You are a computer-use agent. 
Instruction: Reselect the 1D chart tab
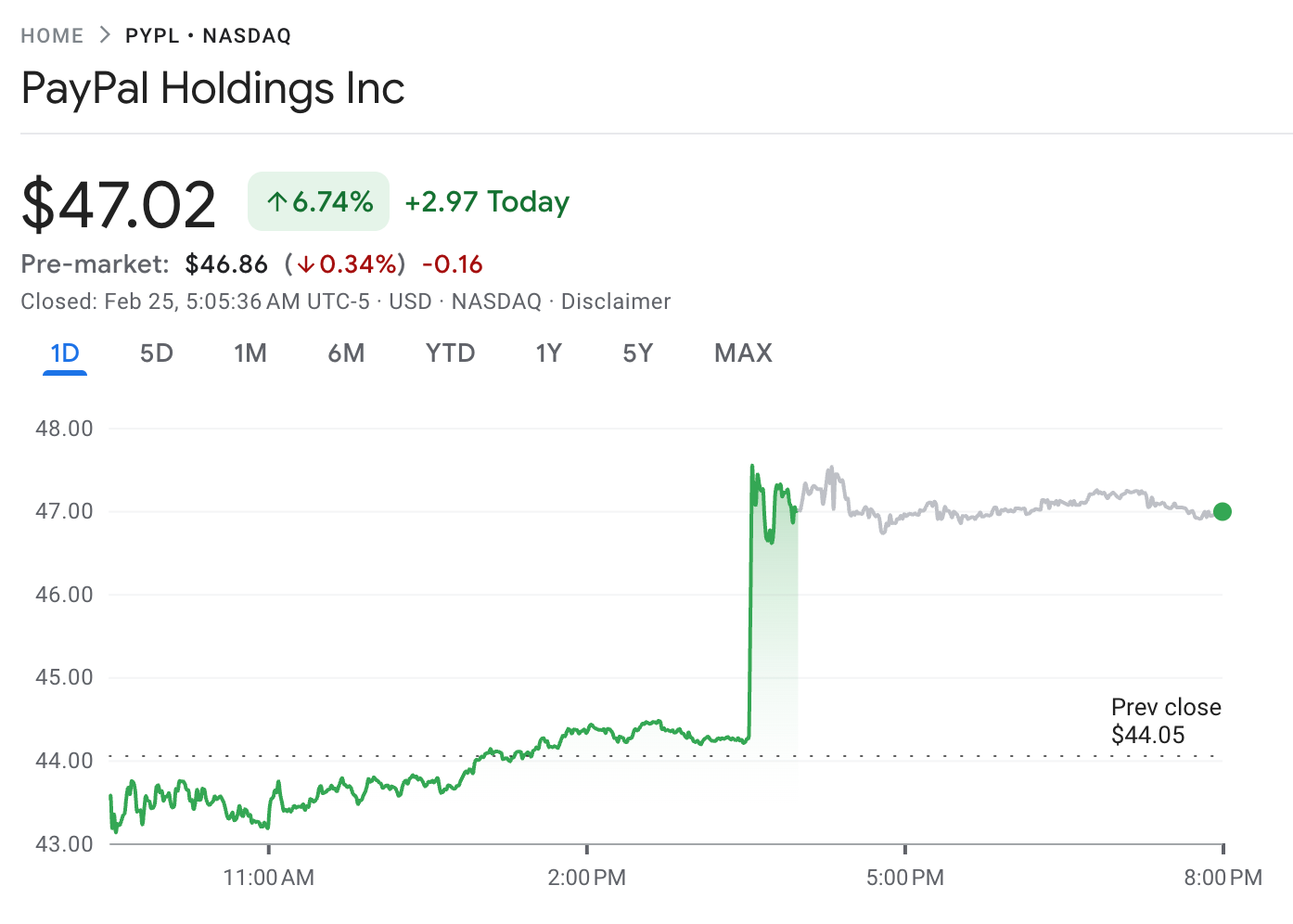[64, 353]
